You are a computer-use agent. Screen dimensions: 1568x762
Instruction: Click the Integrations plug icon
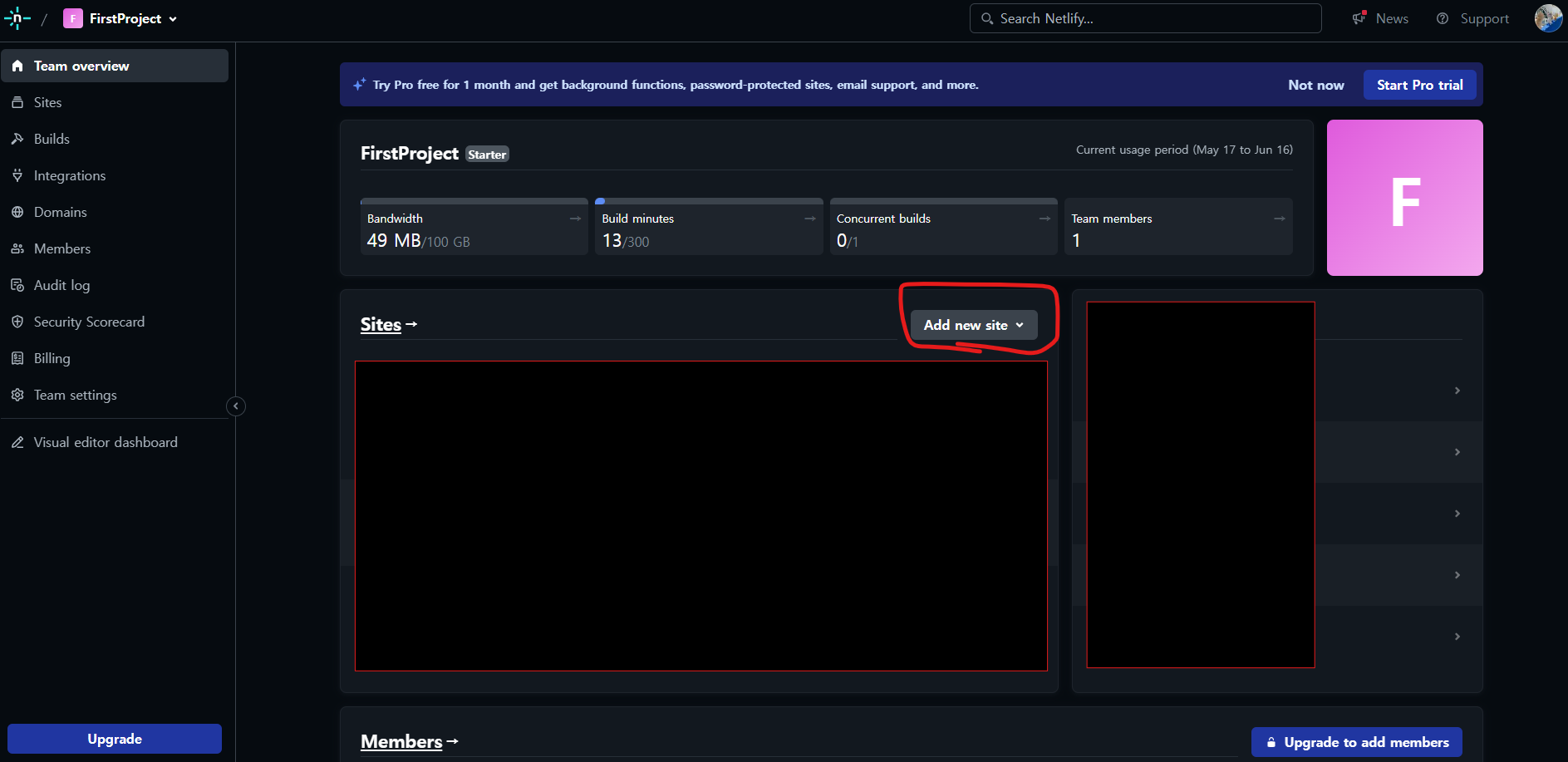pos(17,175)
